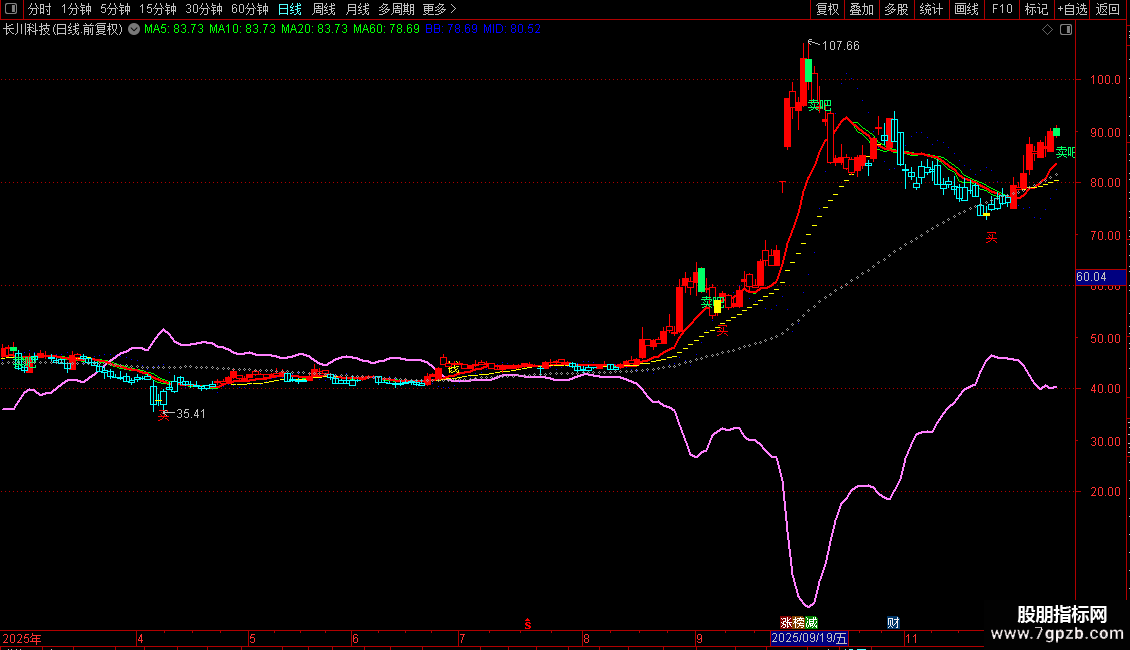Image resolution: width=1130 pixels, height=650 pixels.
Task: Click the 复权 adjustment button
Action: (827, 9)
